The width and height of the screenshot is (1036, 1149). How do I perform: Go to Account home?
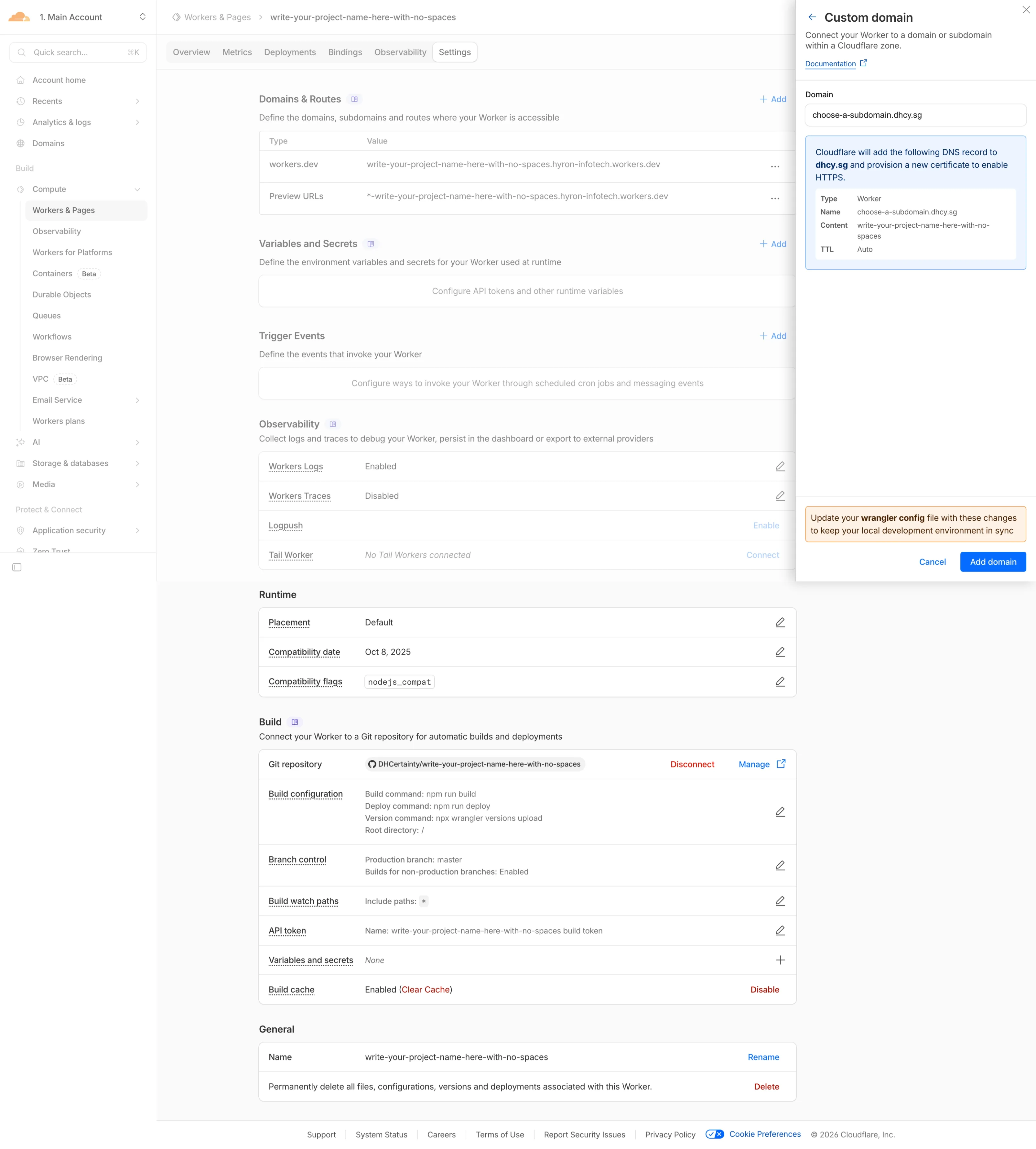[x=59, y=80]
